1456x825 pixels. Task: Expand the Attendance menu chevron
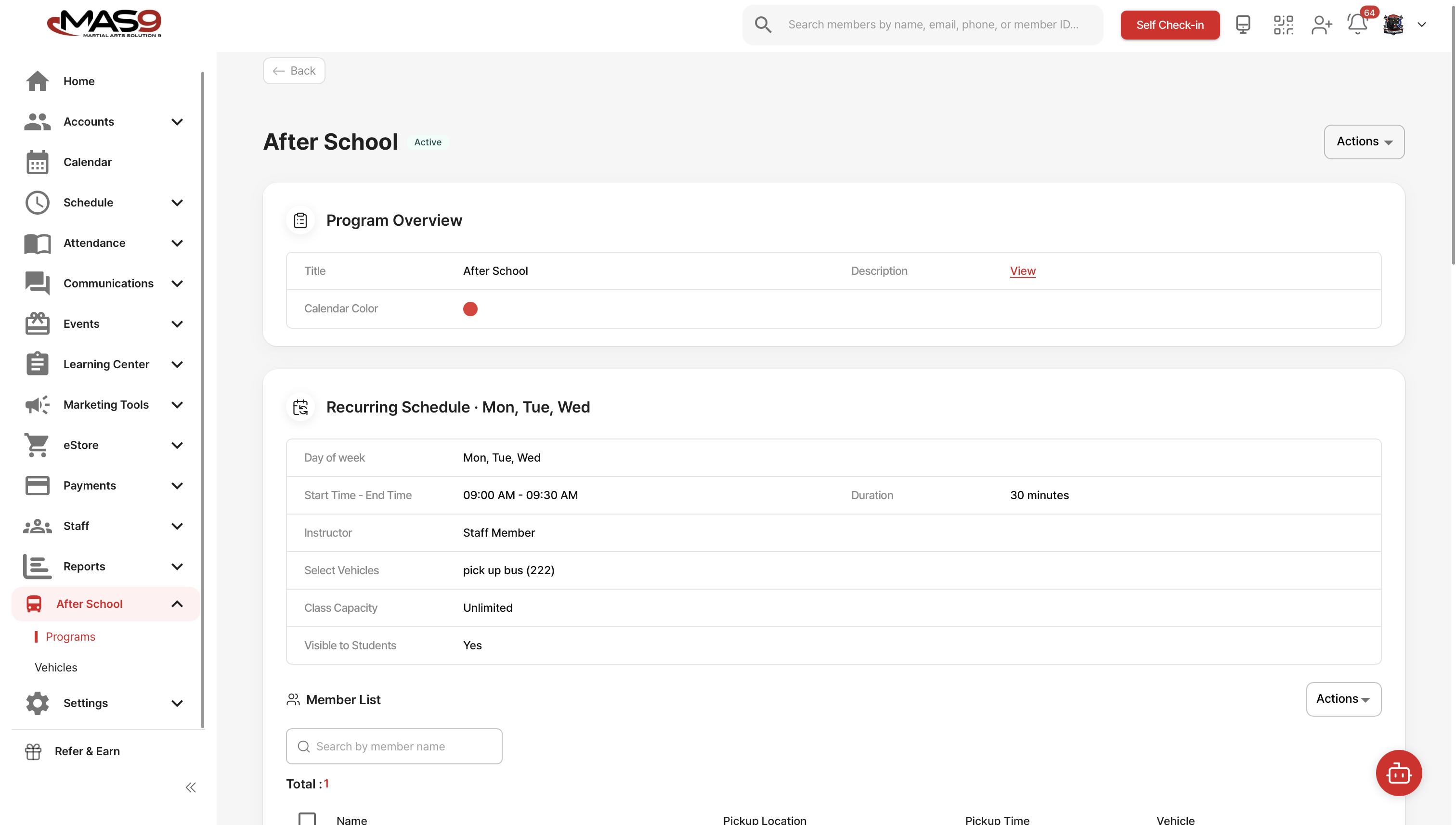tap(177, 243)
